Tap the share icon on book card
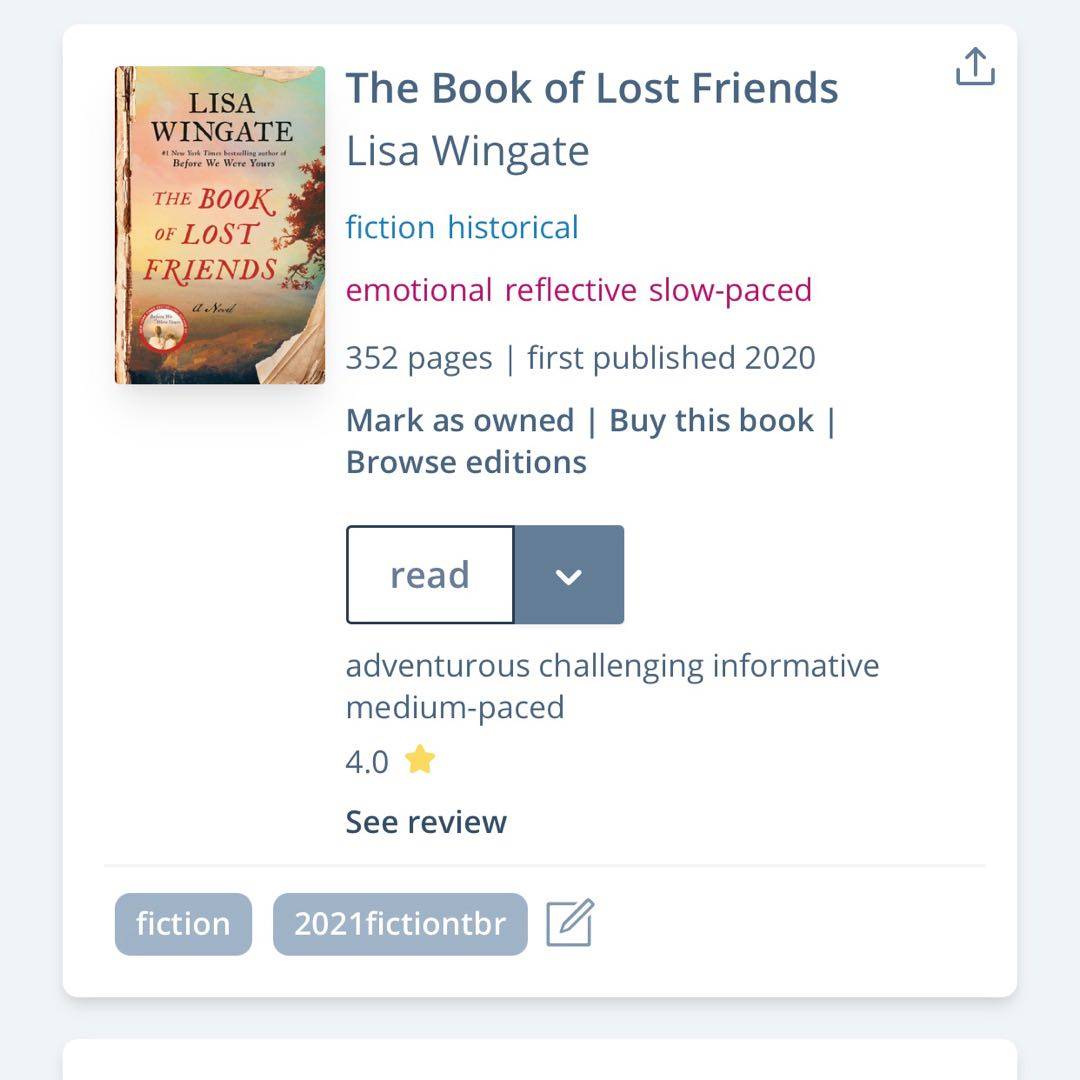This screenshot has height=1080, width=1080. tap(975, 67)
